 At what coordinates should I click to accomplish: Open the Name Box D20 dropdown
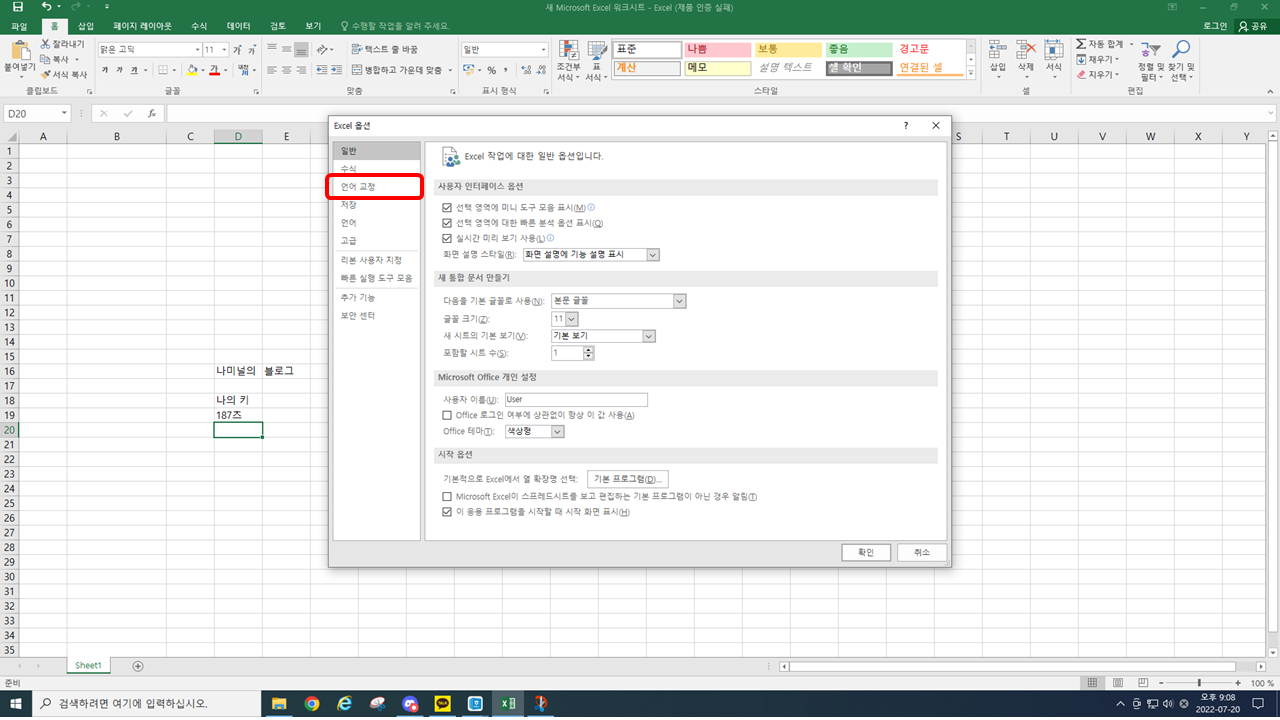point(65,114)
